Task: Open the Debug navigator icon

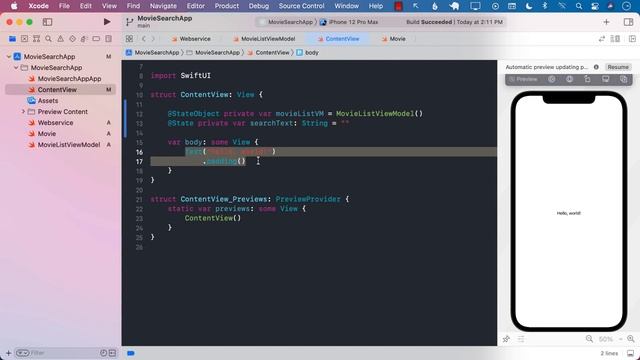Action: (x=84, y=39)
